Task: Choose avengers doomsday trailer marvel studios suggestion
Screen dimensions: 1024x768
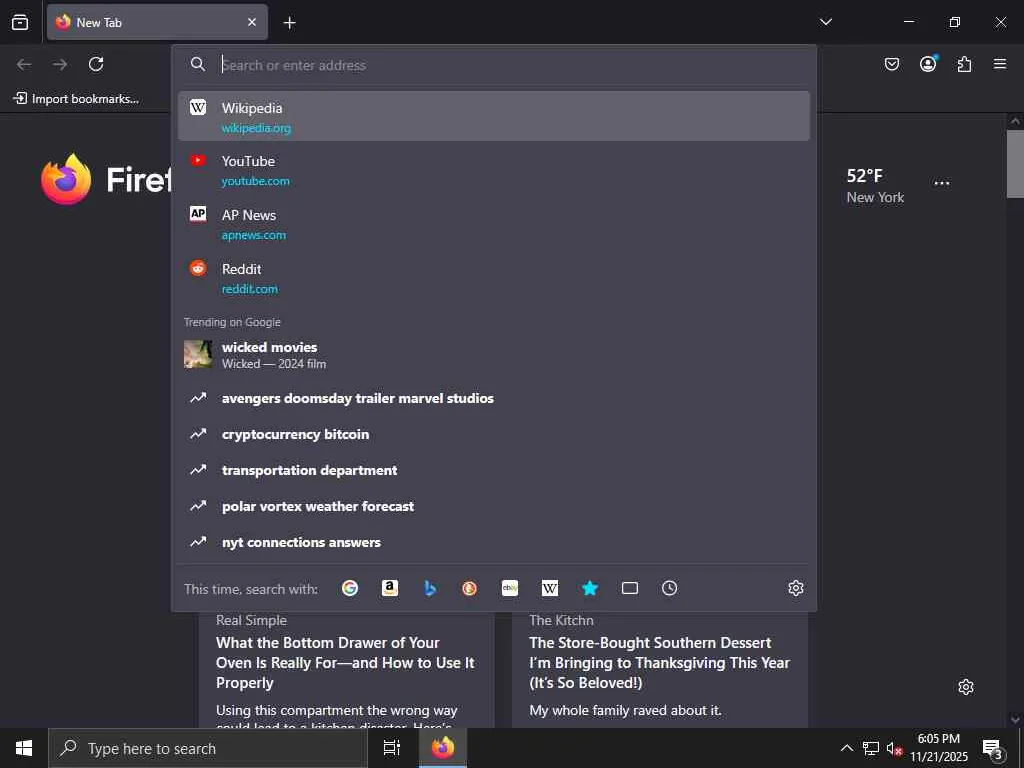Action: pyautogui.click(x=494, y=398)
